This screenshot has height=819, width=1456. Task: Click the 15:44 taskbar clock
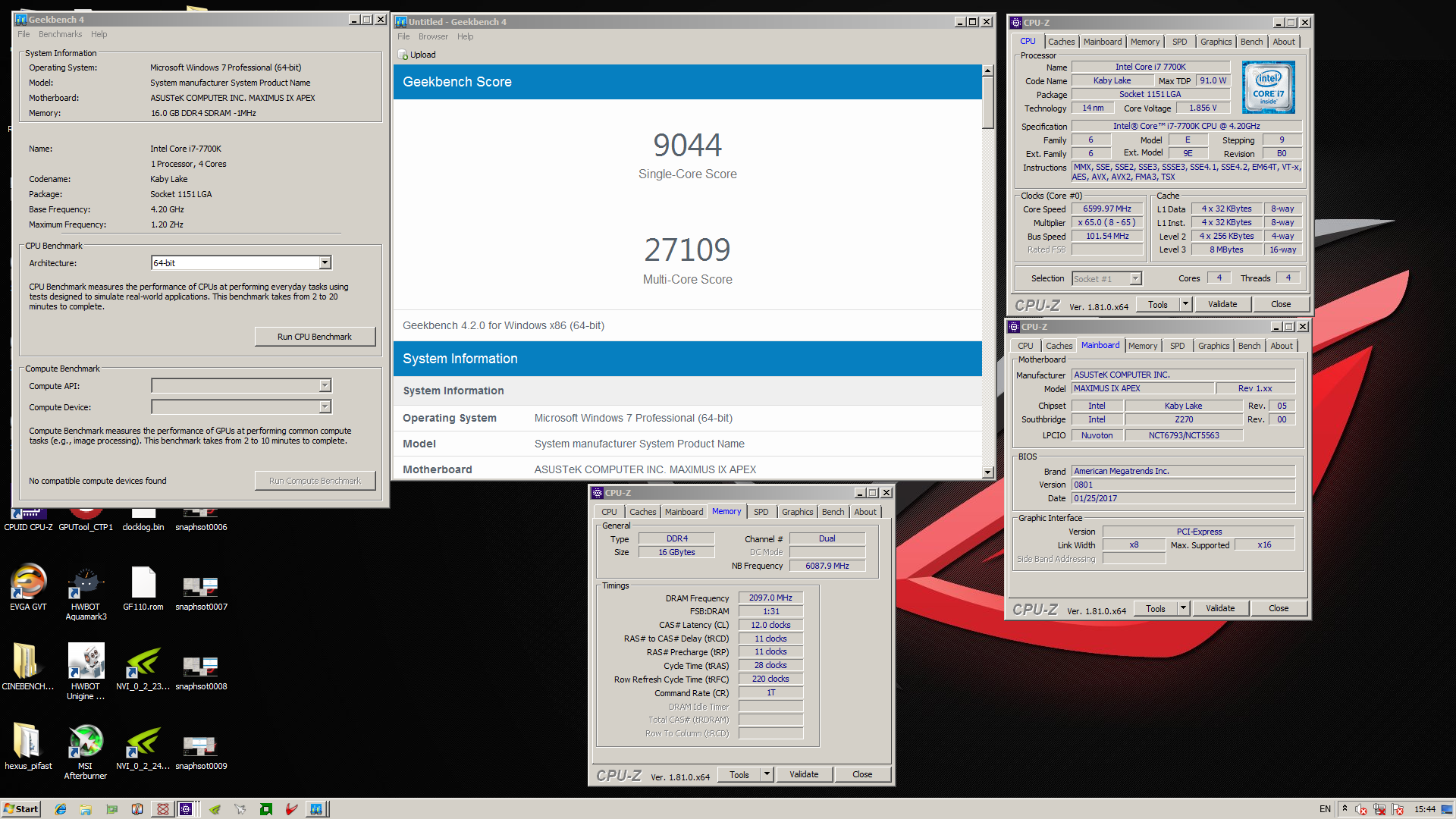click(1424, 809)
